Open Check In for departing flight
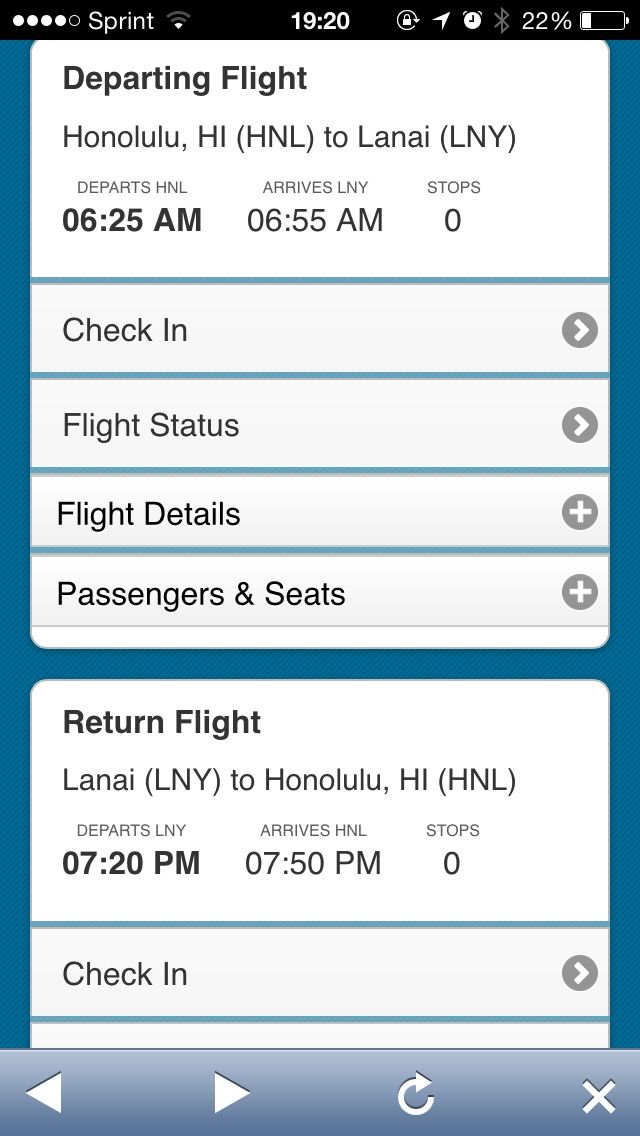 point(125,330)
